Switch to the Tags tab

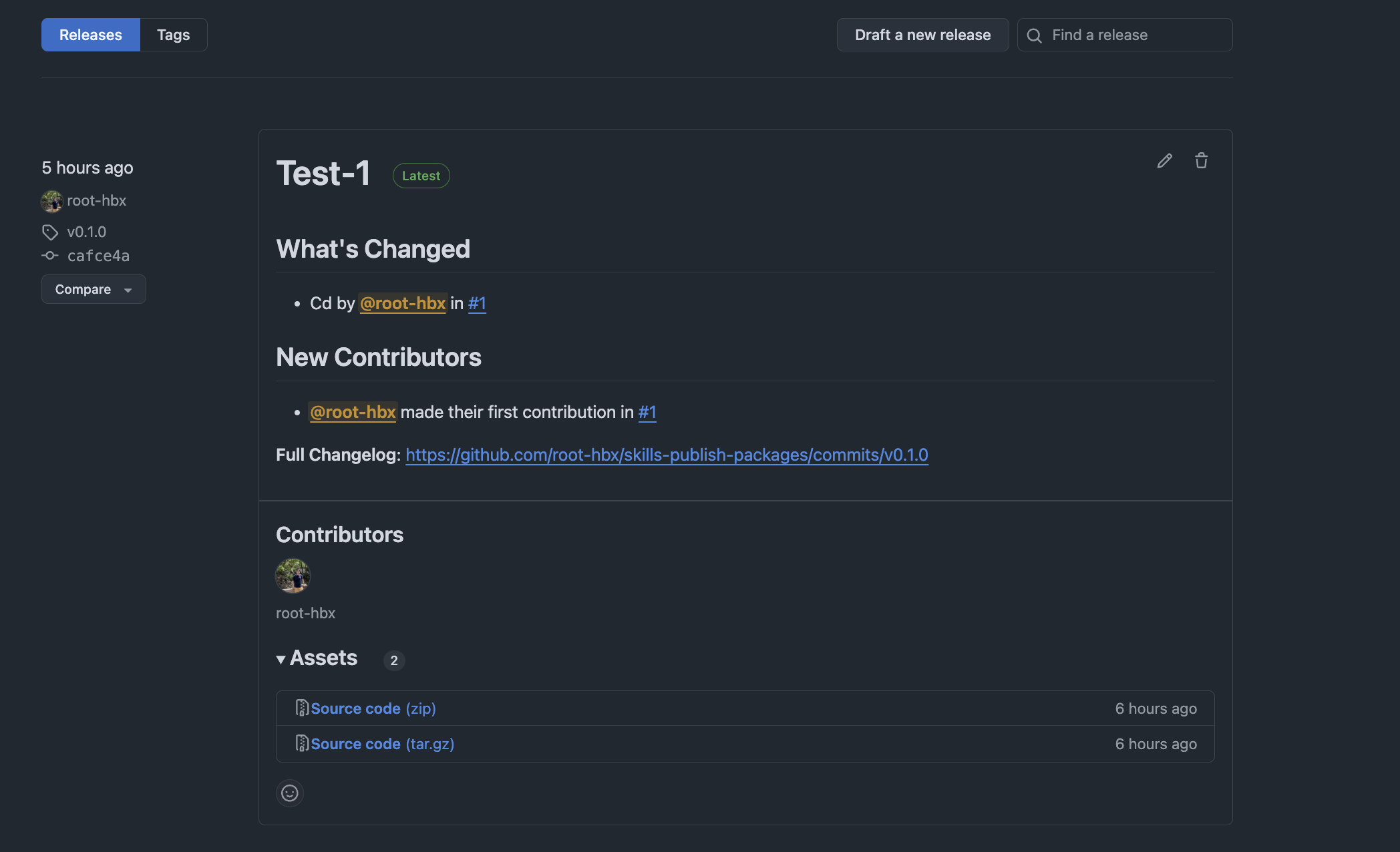(174, 35)
